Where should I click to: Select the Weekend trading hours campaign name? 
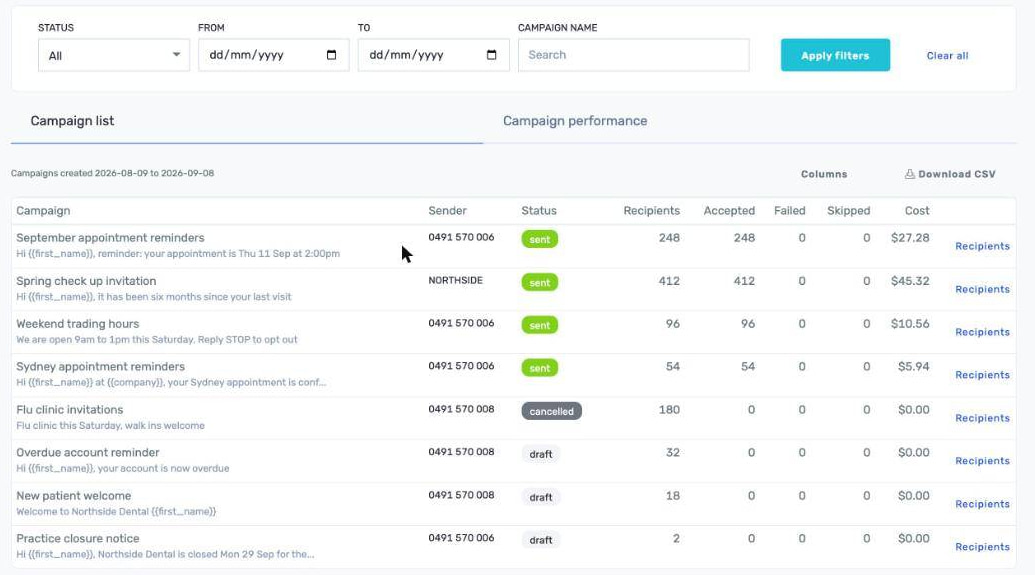[78, 323]
